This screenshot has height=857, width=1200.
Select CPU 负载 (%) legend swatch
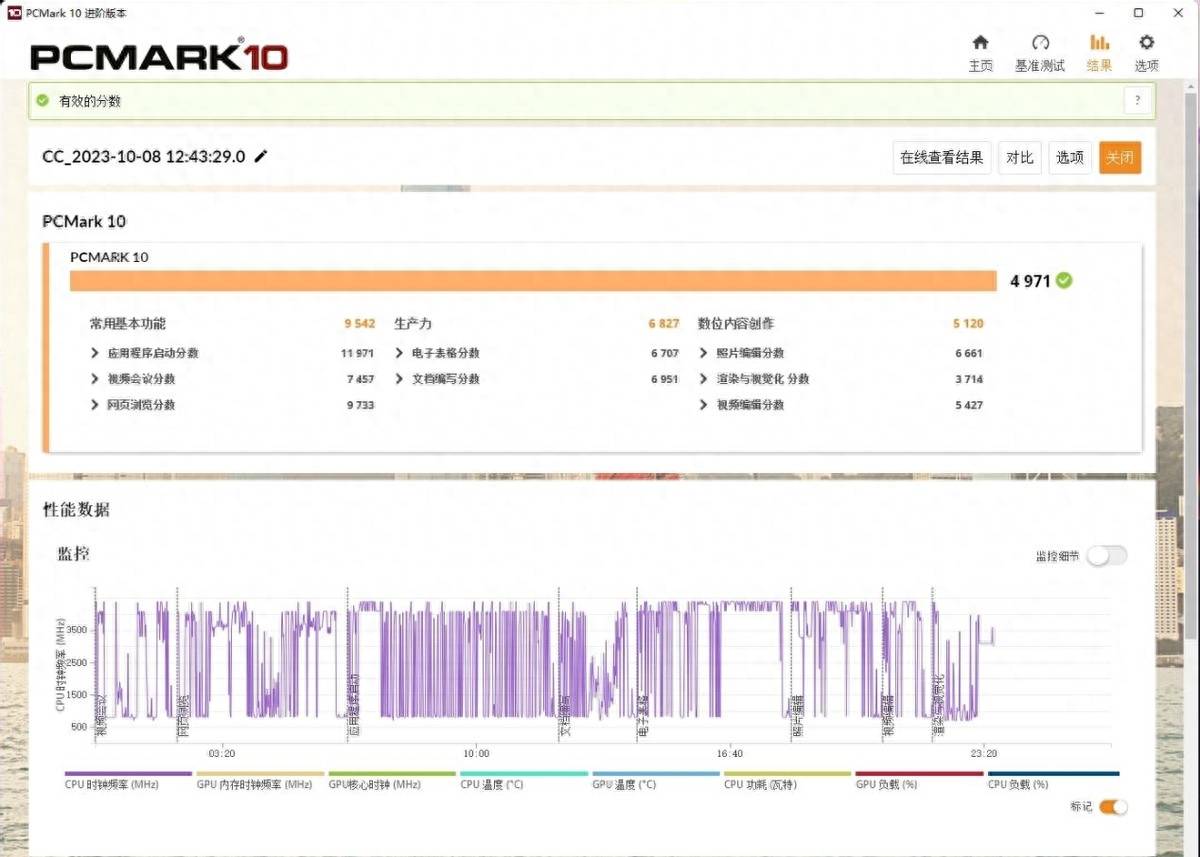[x=1052, y=773]
